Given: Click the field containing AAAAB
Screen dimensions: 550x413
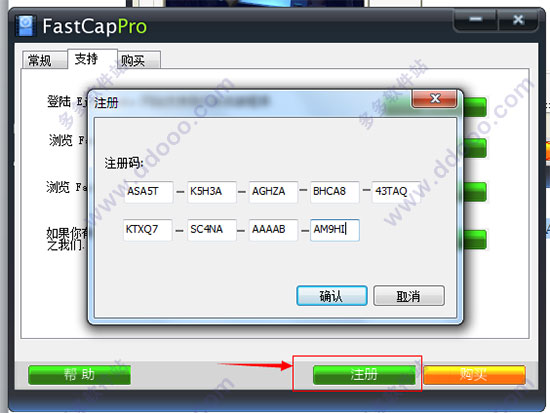Looking at the screenshot, I should (273, 230).
